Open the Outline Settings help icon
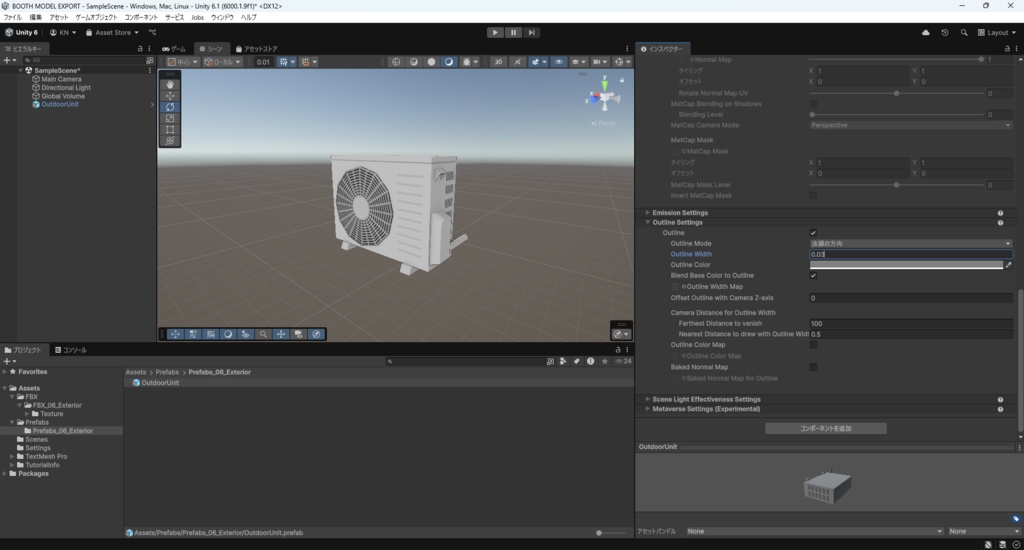 (x=1000, y=223)
